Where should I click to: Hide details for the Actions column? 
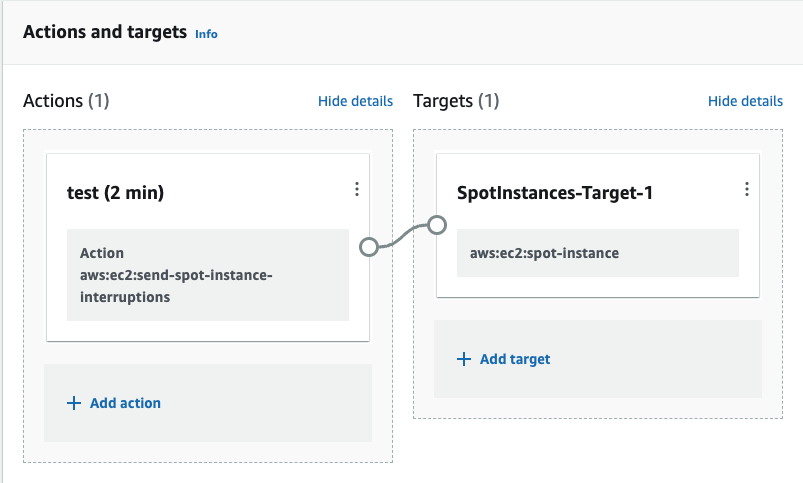[x=355, y=101]
